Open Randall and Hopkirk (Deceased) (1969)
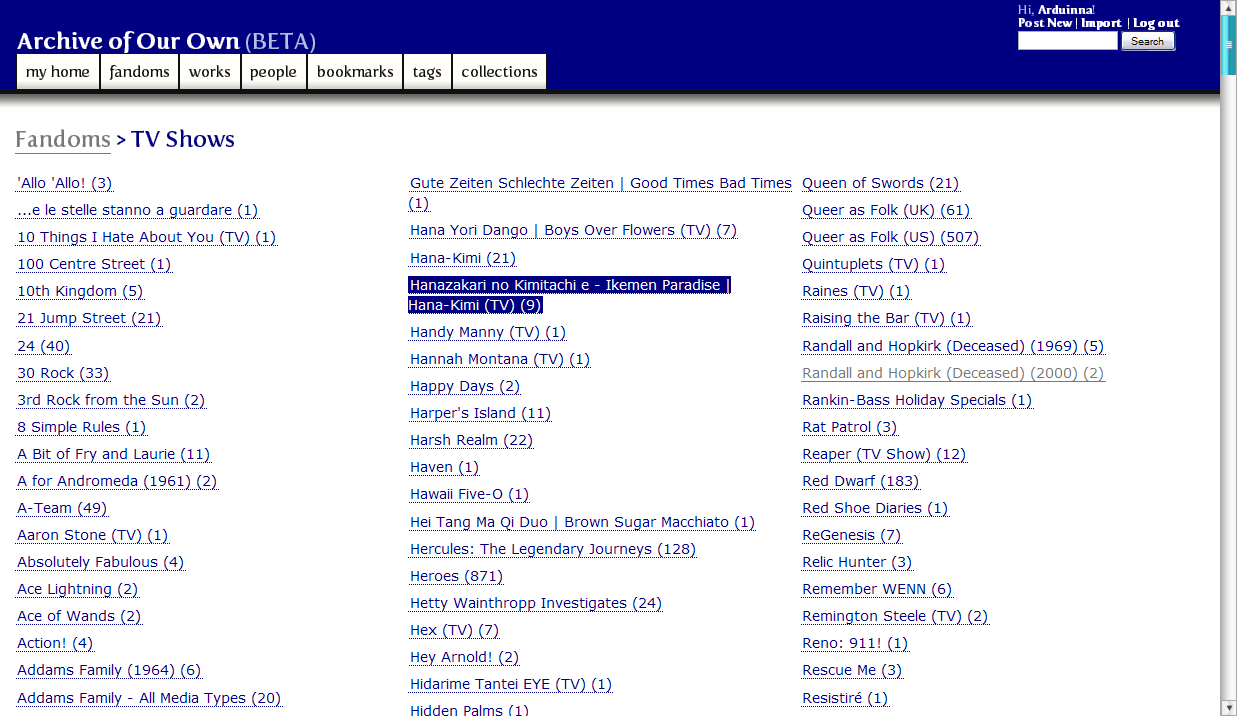Image resolution: width=1237 pixels, height=716 pixels. pos(953,346)
